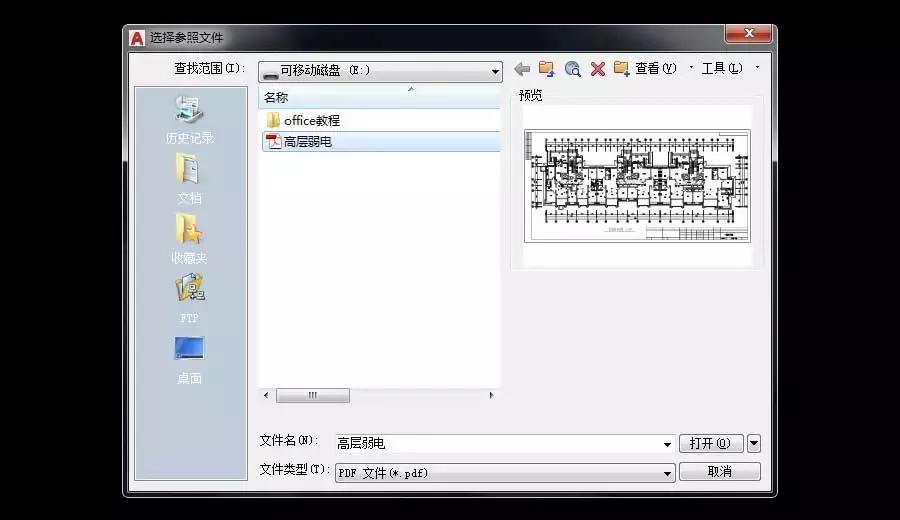Go up one folder level
Viewport: 900px width, 520px height.
[546, 69]
